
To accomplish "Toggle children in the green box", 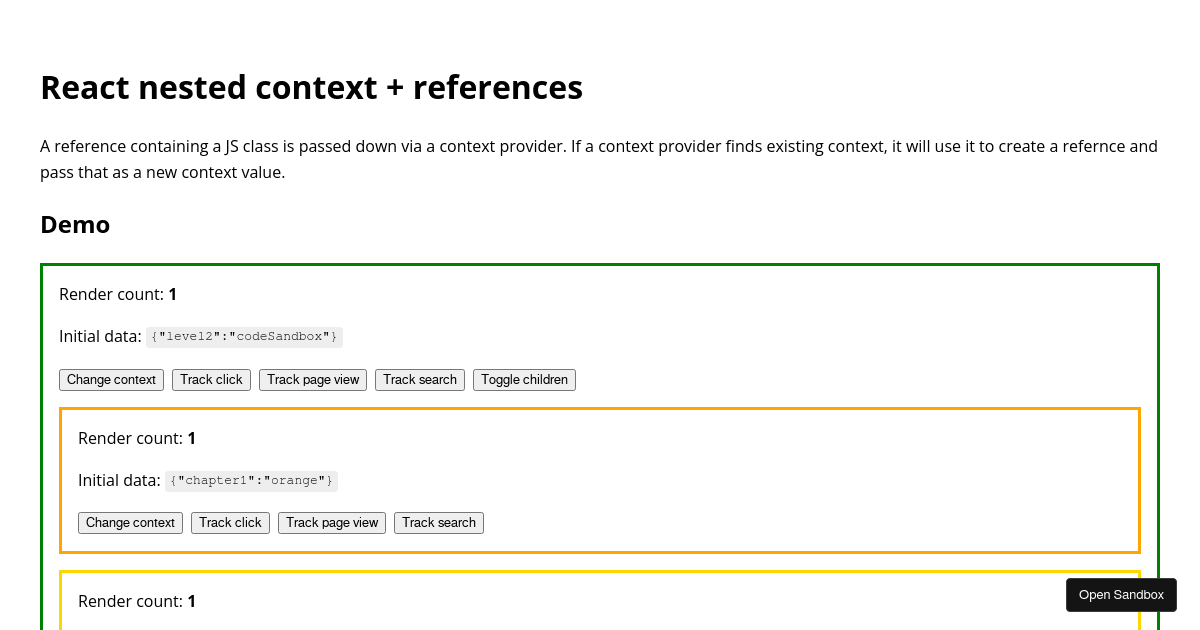I will pos(524,380).
